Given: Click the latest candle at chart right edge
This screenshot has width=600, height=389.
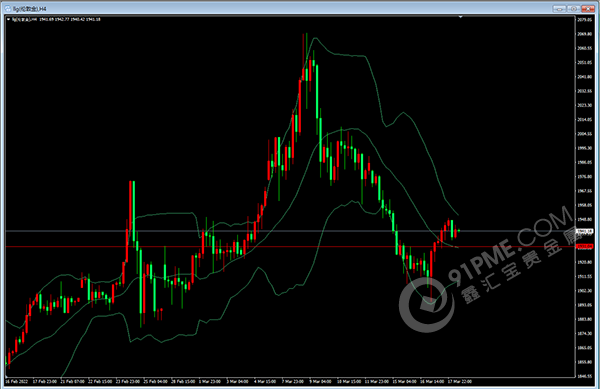Looking at the screenshot, I should pos(459,231).
